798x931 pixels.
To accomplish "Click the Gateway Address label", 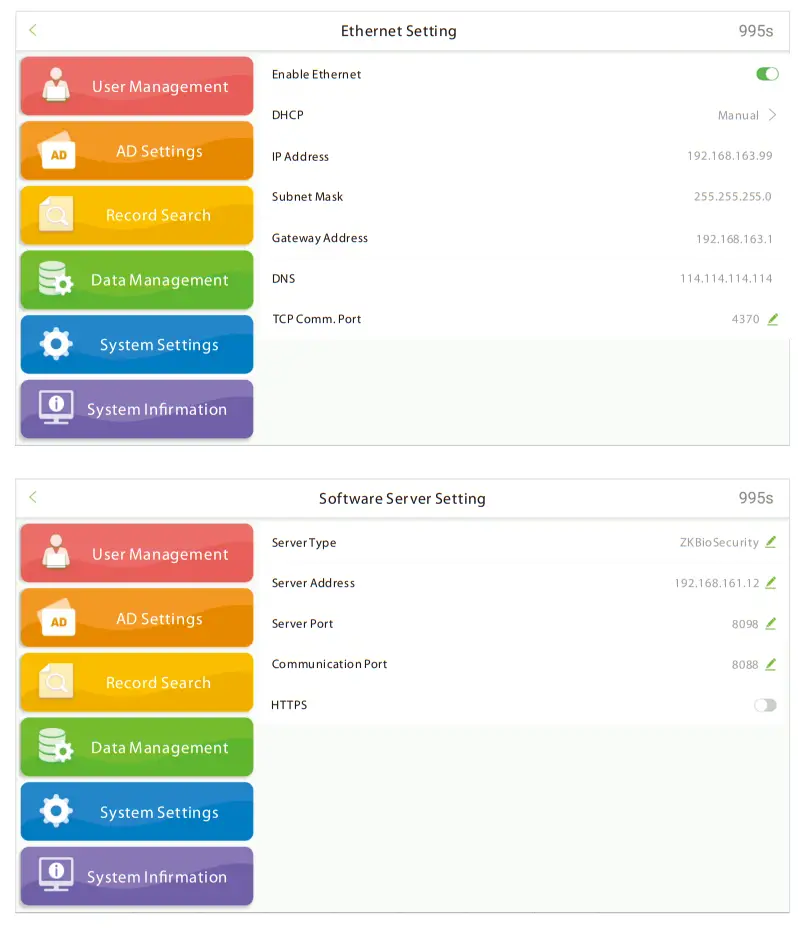I will [x=320, y=238].
